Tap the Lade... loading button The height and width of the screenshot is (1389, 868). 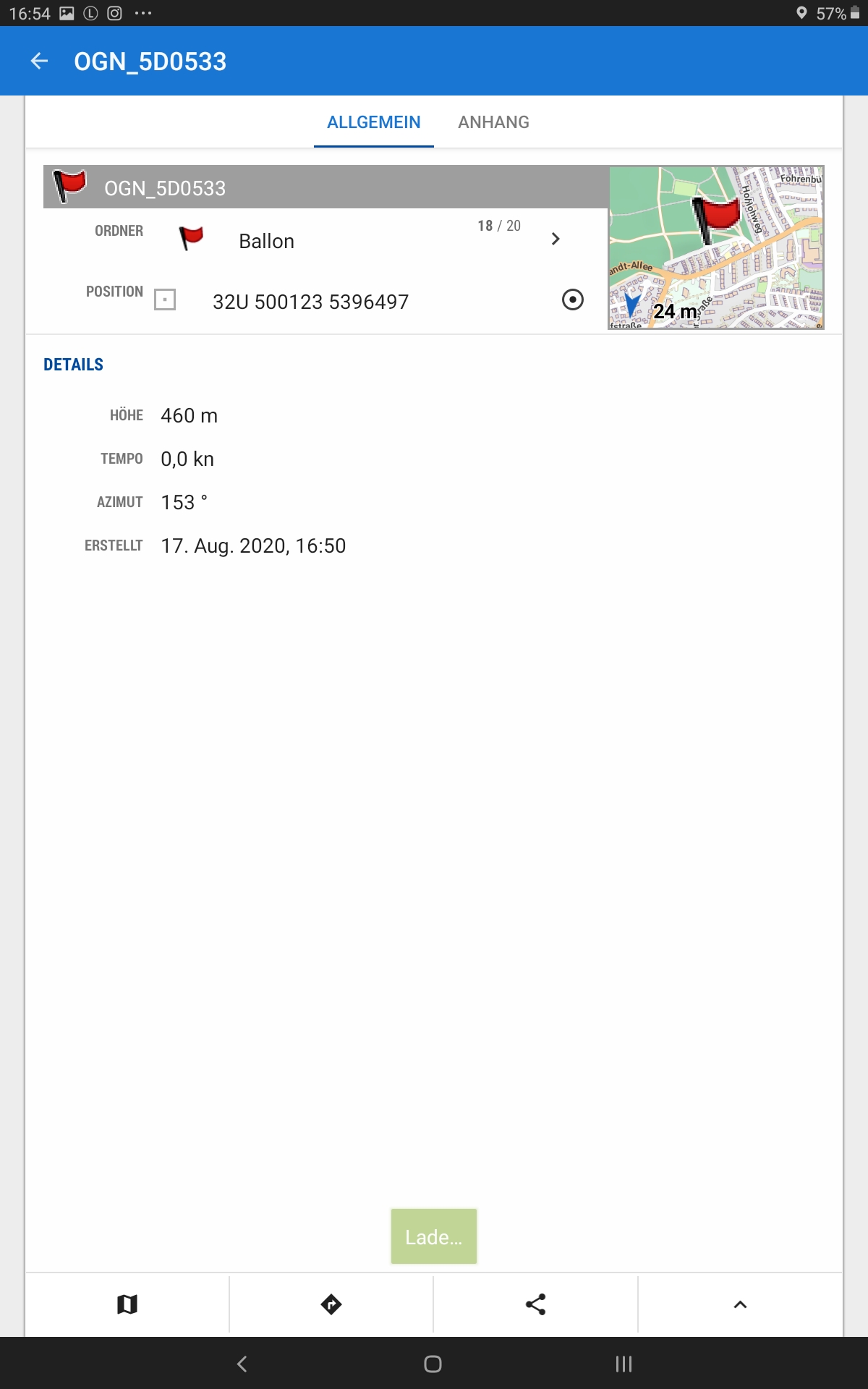click(433, 1236)
